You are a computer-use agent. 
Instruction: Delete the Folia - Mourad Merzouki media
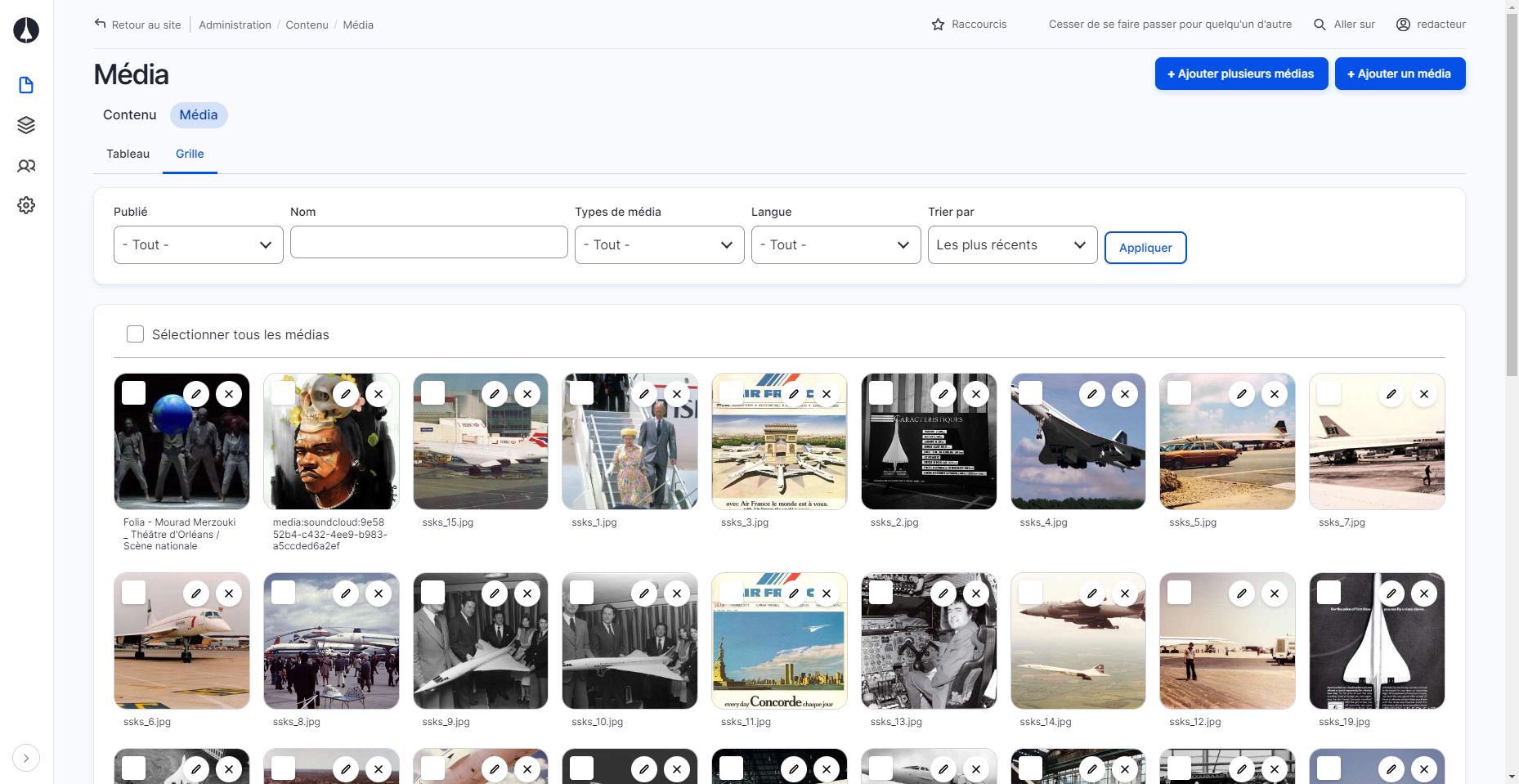click(229, 394)
